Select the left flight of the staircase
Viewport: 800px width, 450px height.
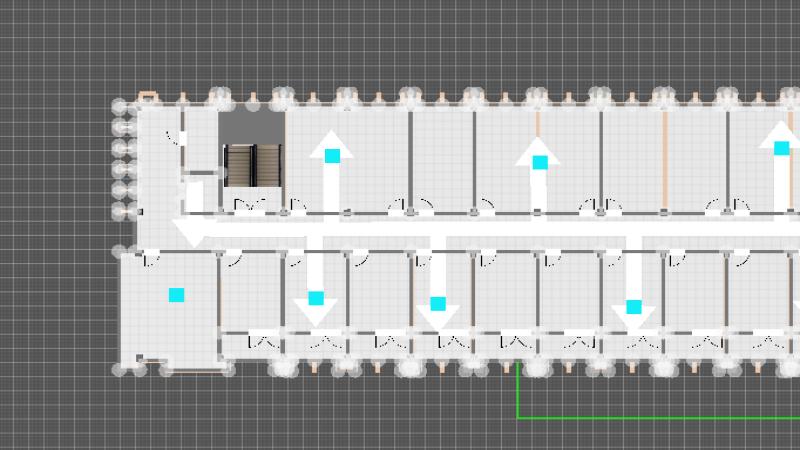239,166
